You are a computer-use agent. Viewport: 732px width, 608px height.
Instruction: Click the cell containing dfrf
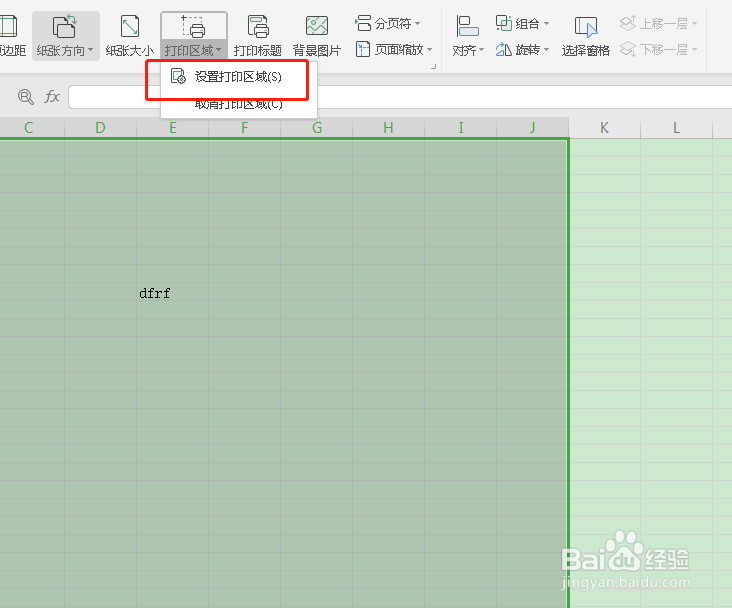click(x=172, y=292)
